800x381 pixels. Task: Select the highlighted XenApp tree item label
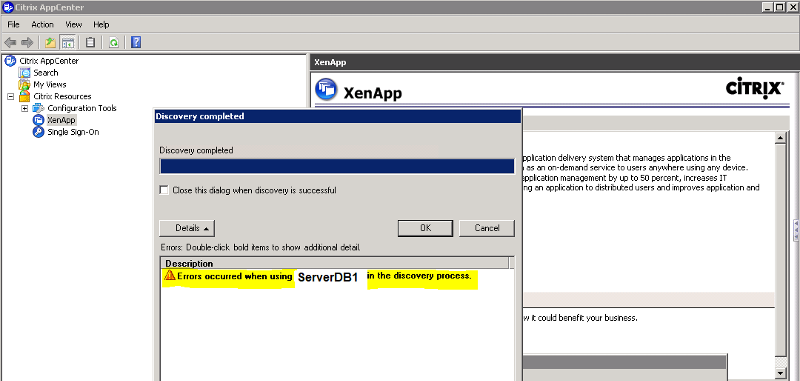click(x=61, y=120)
